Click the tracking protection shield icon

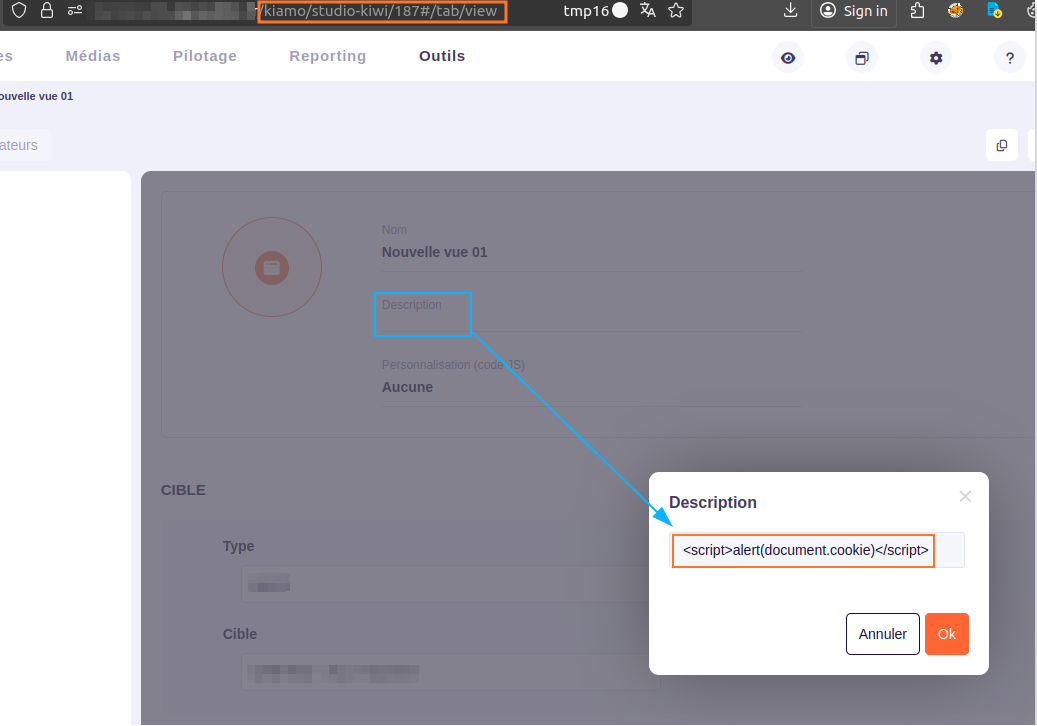18,11
